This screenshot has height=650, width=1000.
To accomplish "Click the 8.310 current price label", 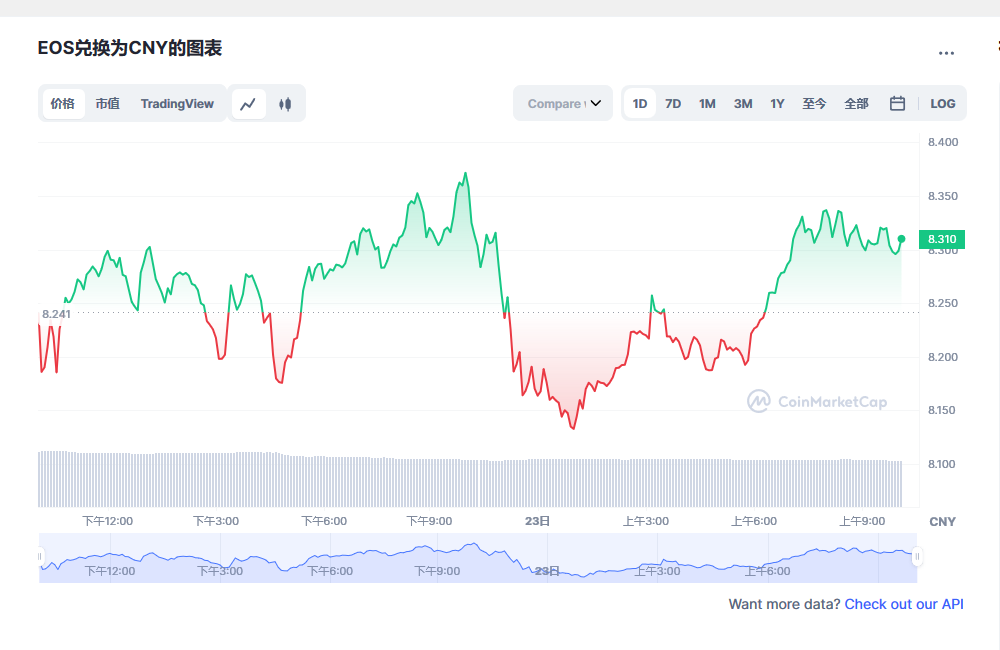I will (941, 239).
